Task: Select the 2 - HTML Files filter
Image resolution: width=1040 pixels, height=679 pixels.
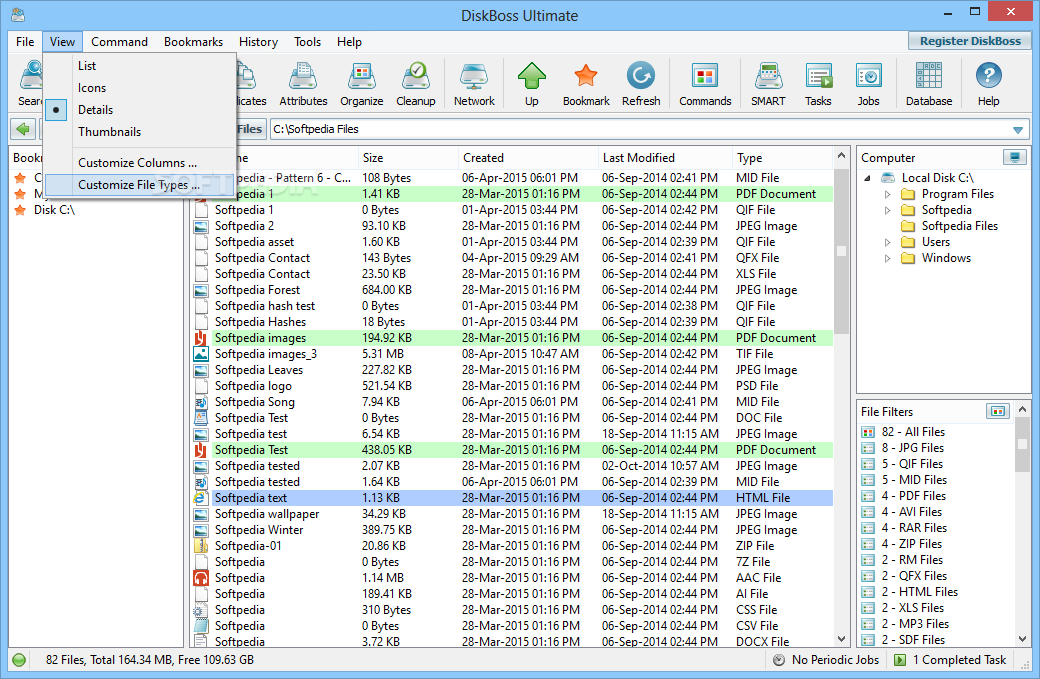Action: pyautogui.click(x=919, y=592)
